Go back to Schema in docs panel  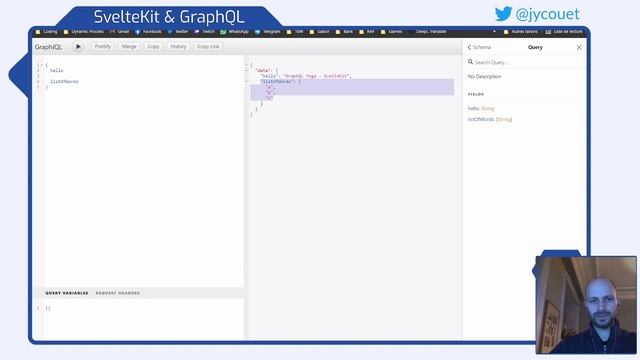tap(479, 47)
